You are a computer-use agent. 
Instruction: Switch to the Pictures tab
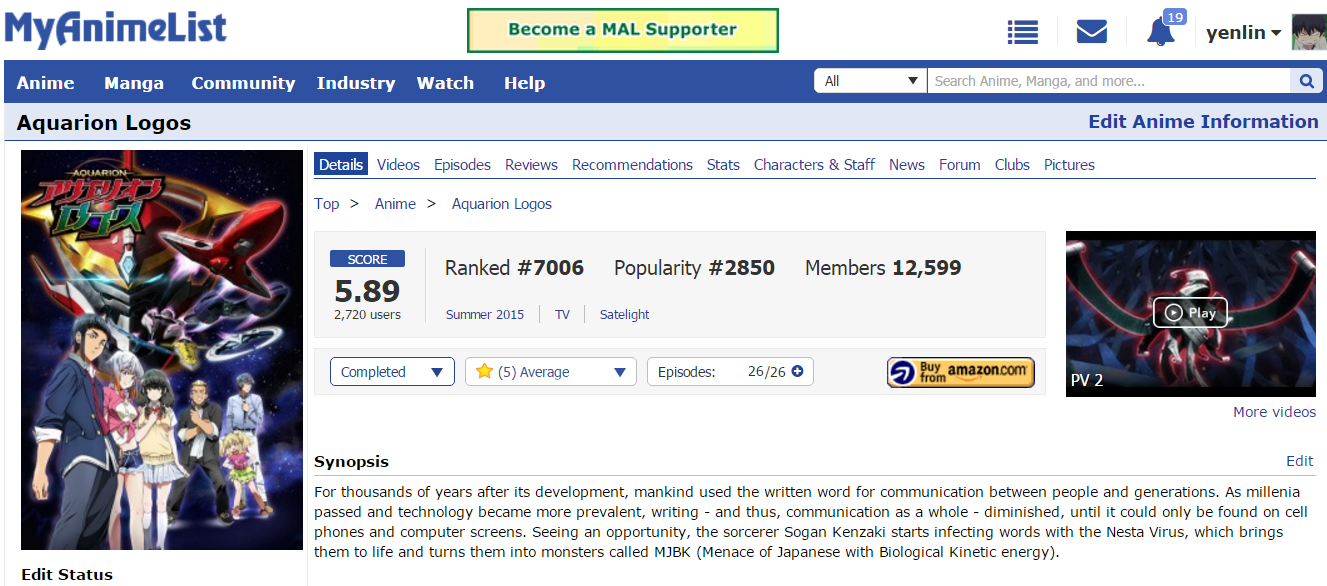point(1069,165)
